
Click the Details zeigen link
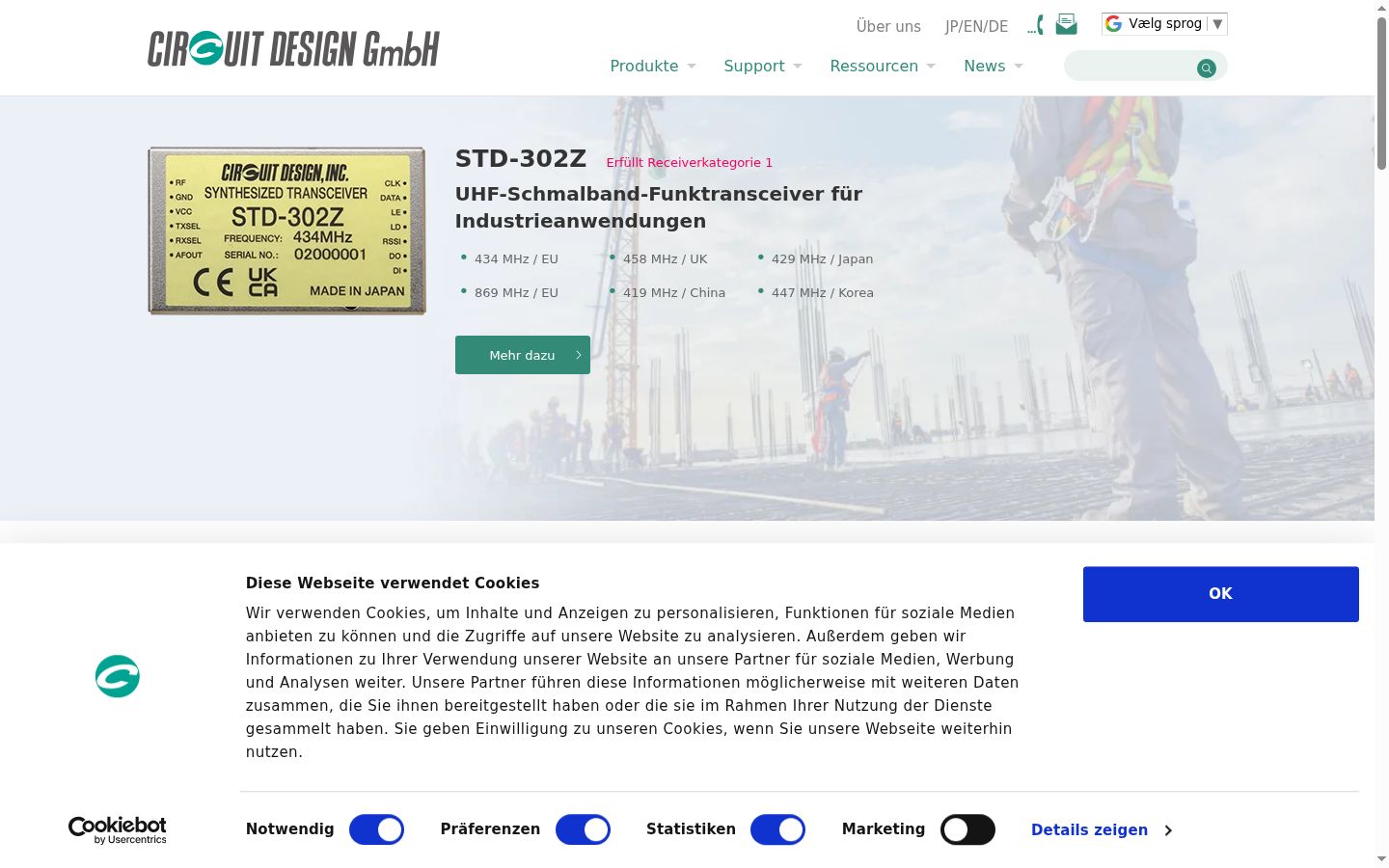[1090, 829]
